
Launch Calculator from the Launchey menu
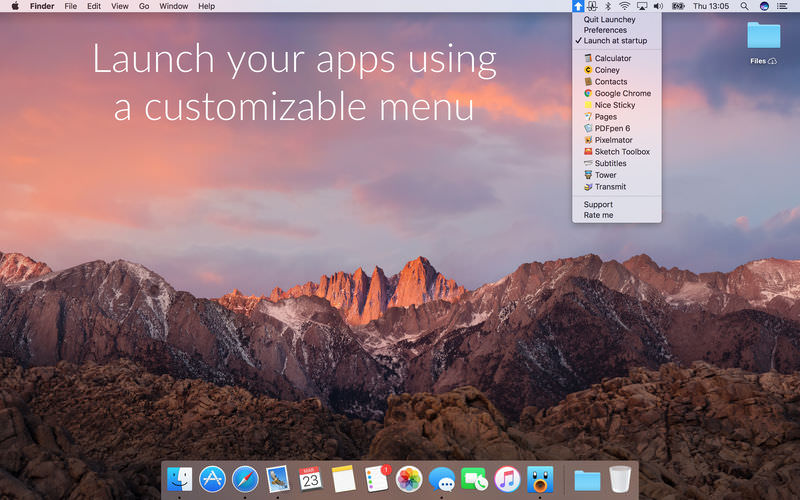612,59
